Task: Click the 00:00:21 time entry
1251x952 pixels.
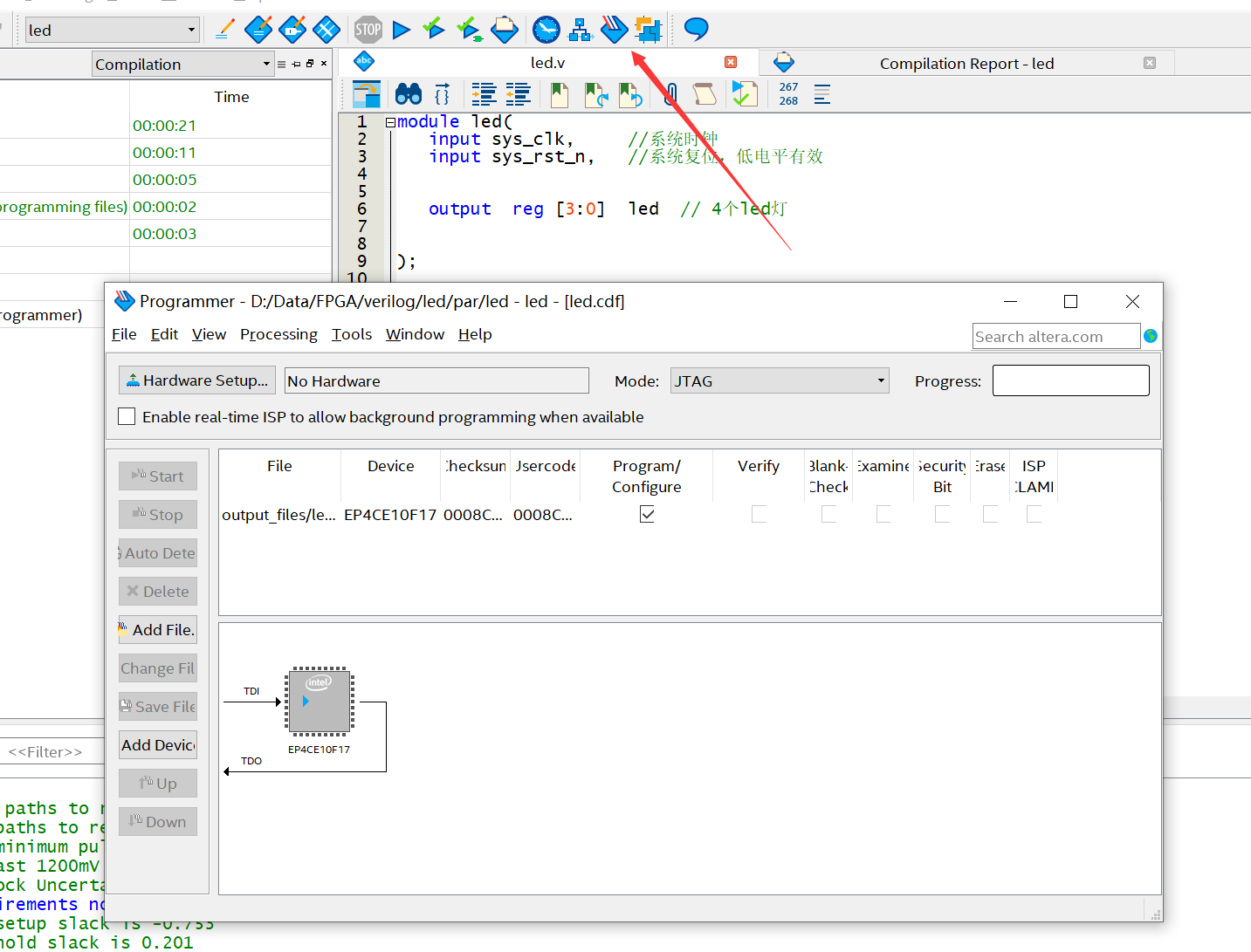Action: (164, 126)
